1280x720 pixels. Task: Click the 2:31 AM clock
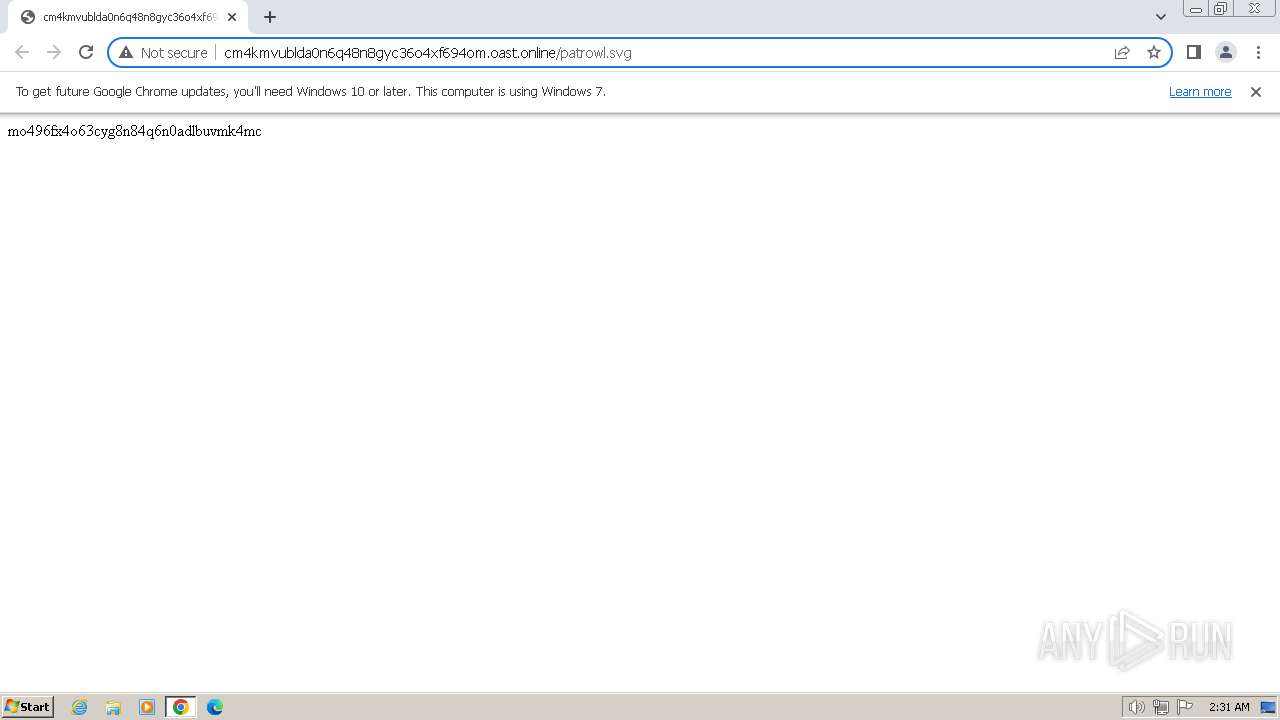(x=1229, y=707)
